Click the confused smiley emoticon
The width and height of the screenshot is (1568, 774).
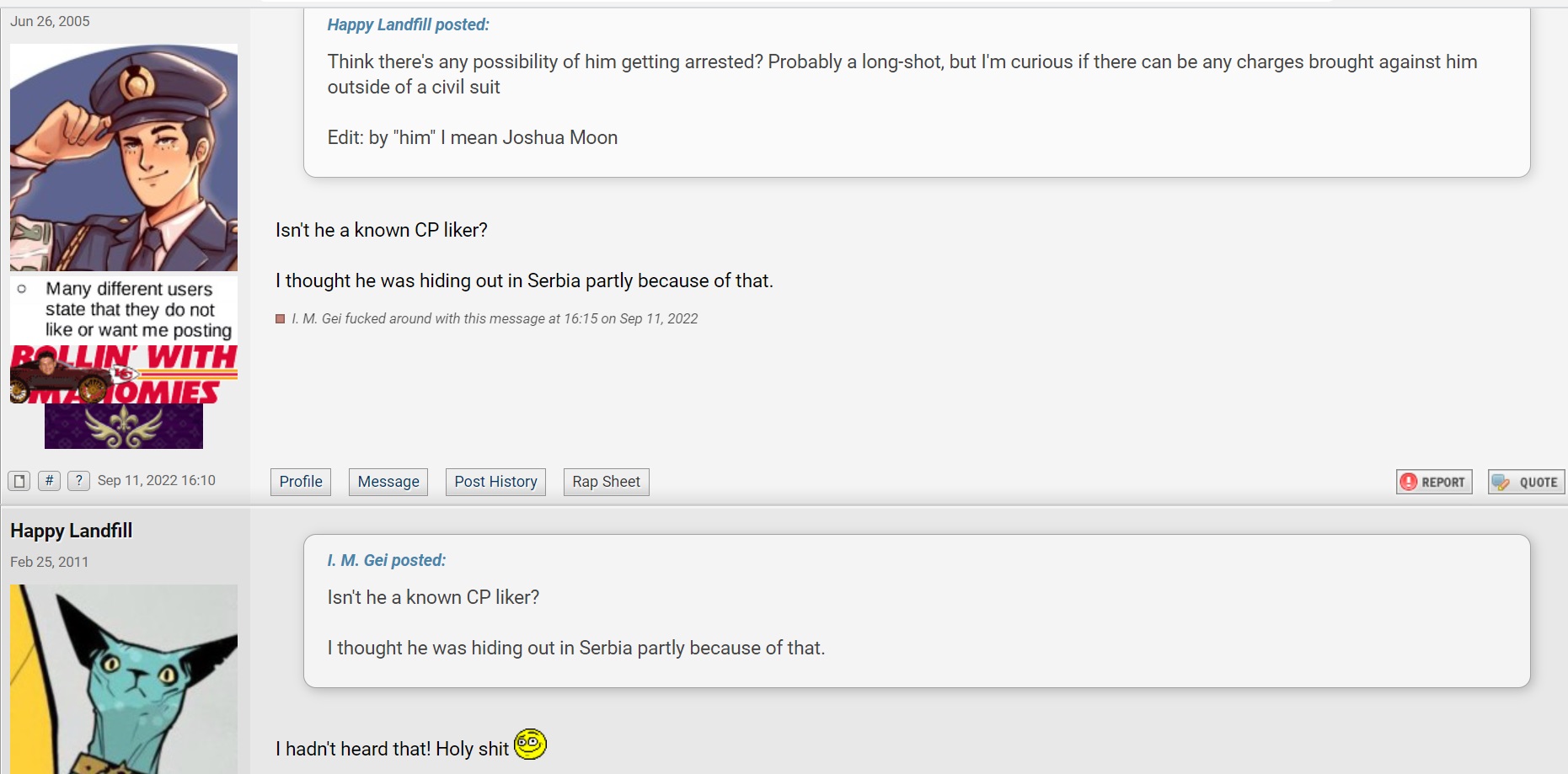pyautogui.click(x=530, y=744)
